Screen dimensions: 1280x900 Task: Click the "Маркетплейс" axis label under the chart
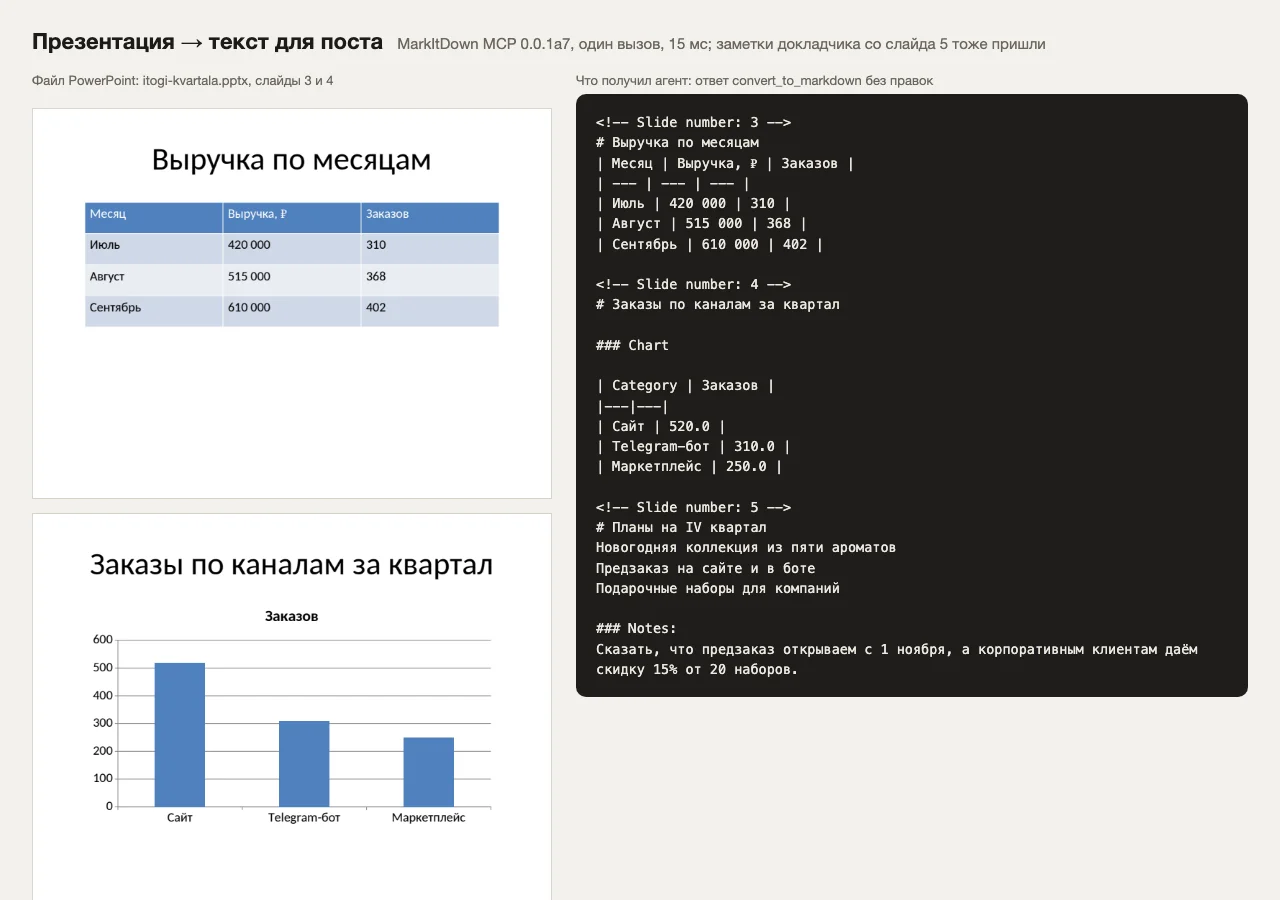(x=428, y=818)
